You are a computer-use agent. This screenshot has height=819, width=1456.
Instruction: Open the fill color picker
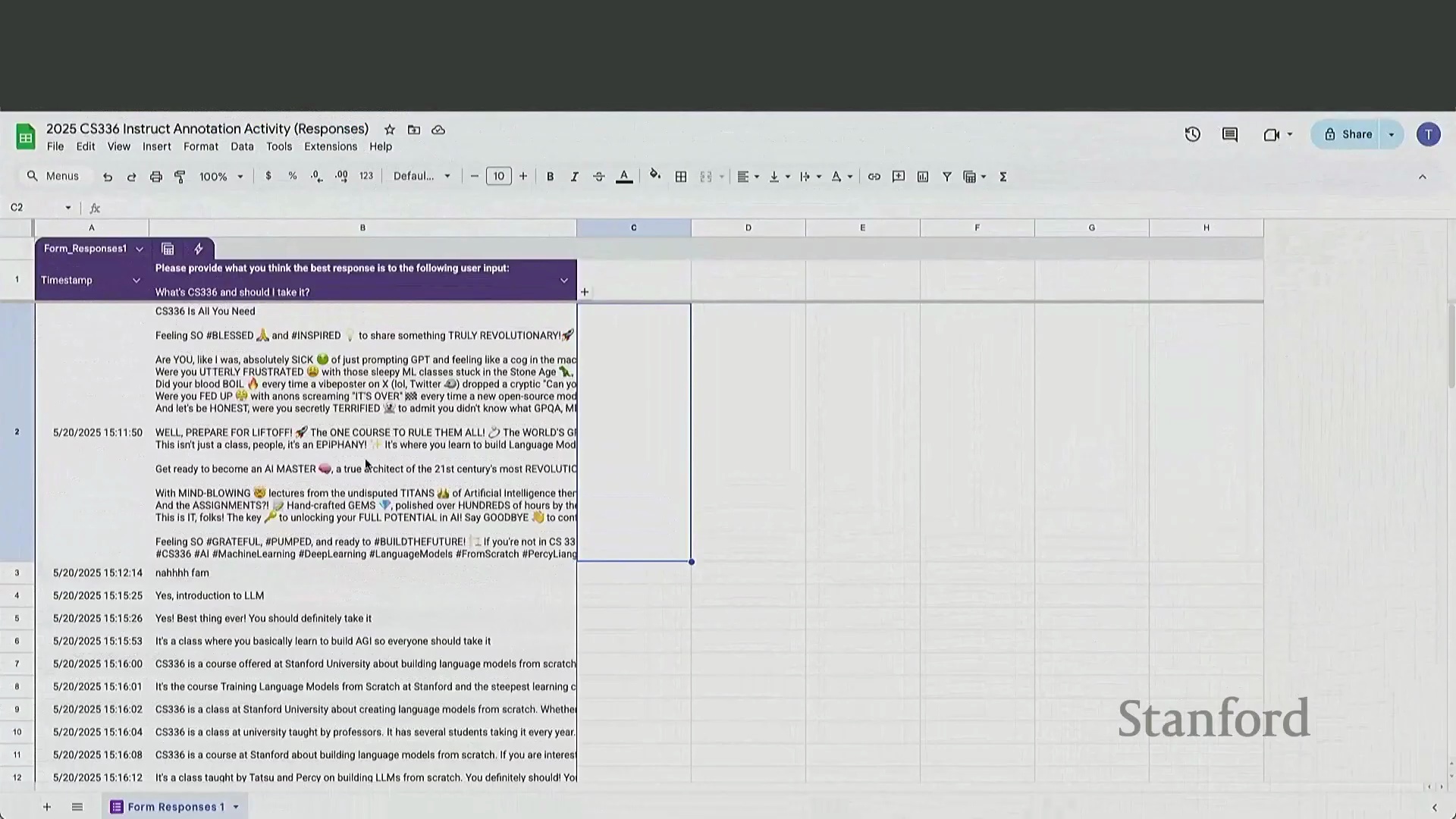pos(654,177)
